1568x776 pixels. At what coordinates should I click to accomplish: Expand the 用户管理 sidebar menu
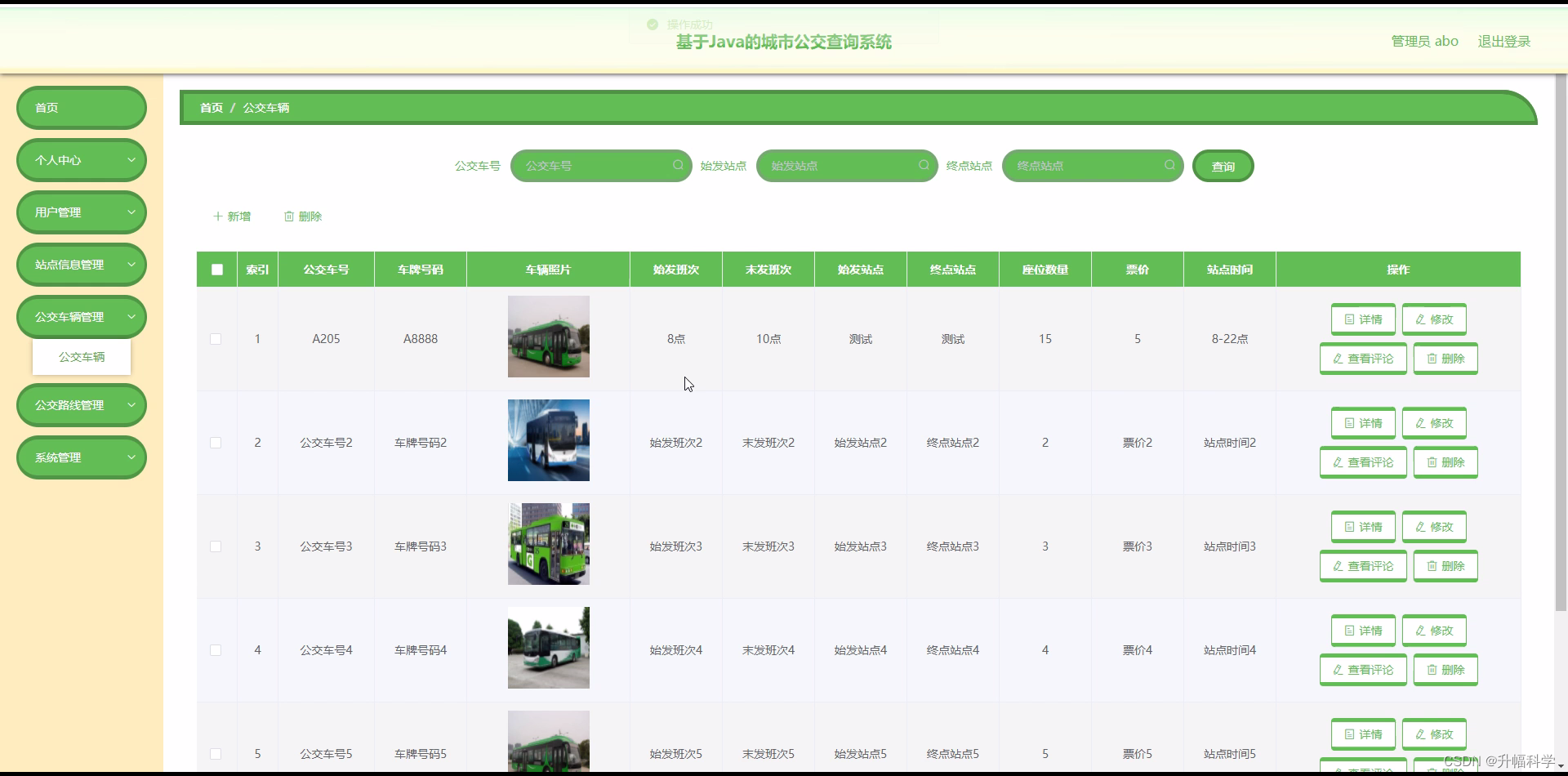click(81, 212)
